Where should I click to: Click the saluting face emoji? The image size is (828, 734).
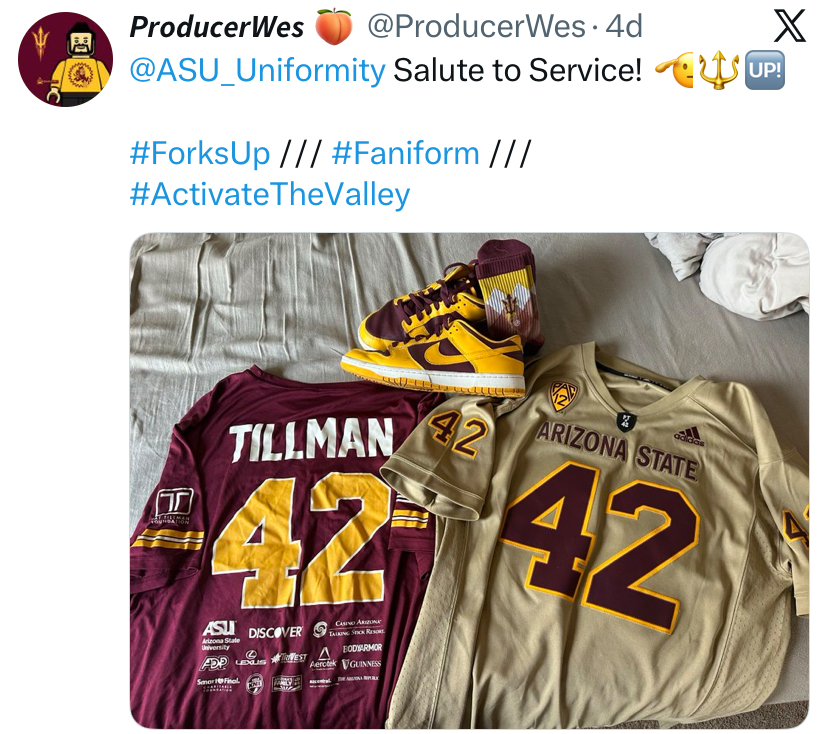[x=675, y=71]
